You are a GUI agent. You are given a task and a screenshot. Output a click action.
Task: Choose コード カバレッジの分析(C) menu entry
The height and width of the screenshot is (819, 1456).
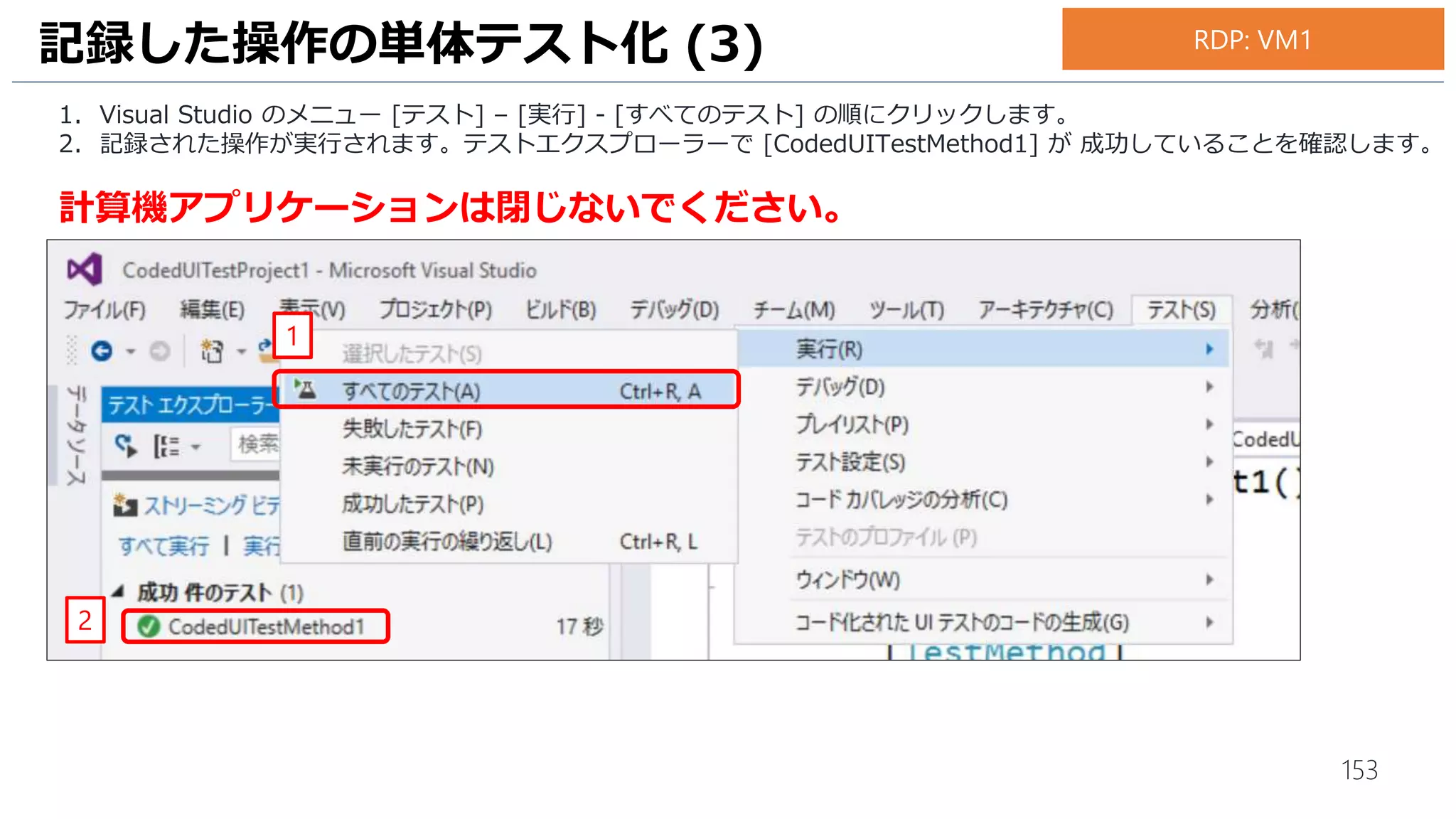[x=983, y=500]
